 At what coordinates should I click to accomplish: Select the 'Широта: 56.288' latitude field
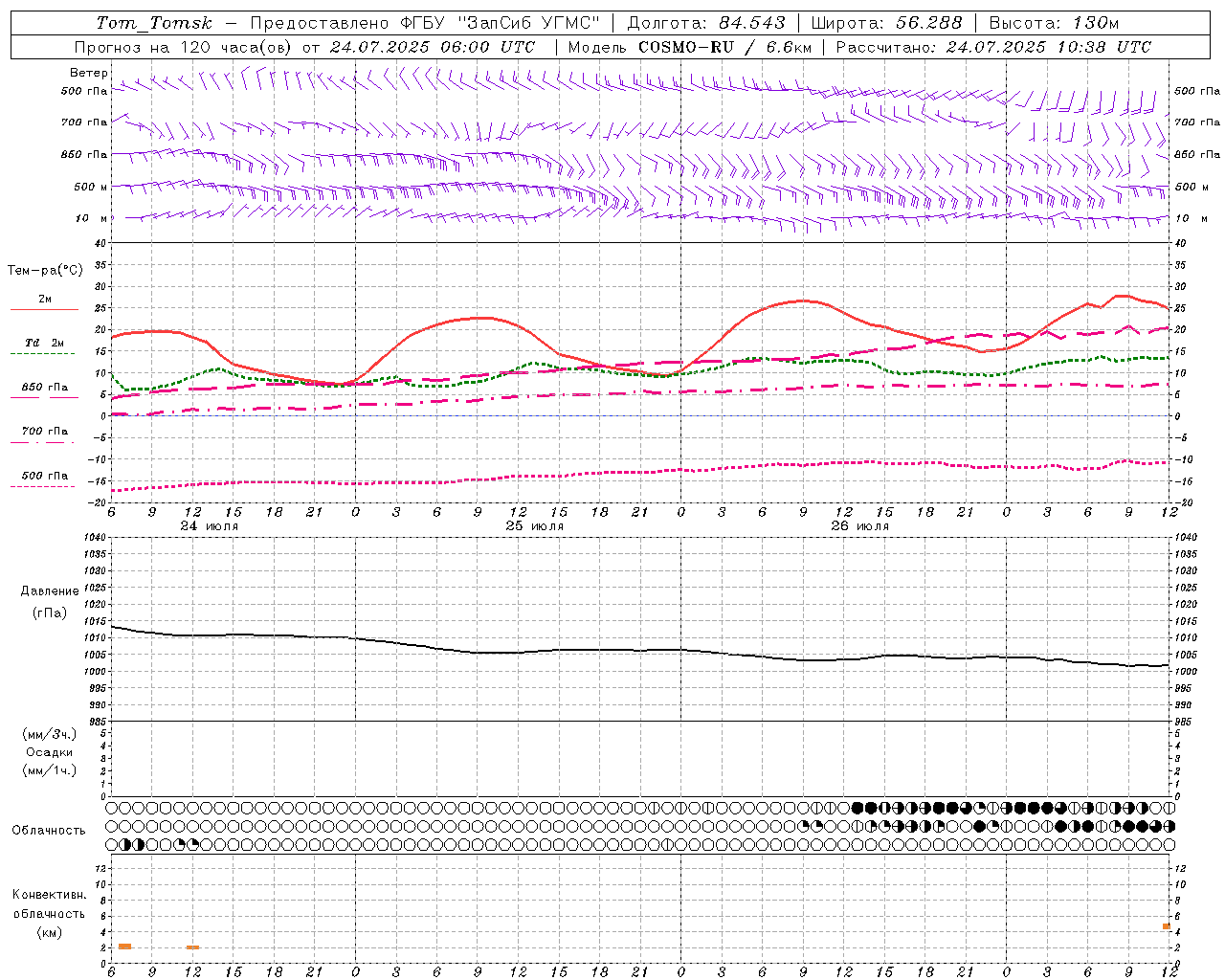coord(886,23)
